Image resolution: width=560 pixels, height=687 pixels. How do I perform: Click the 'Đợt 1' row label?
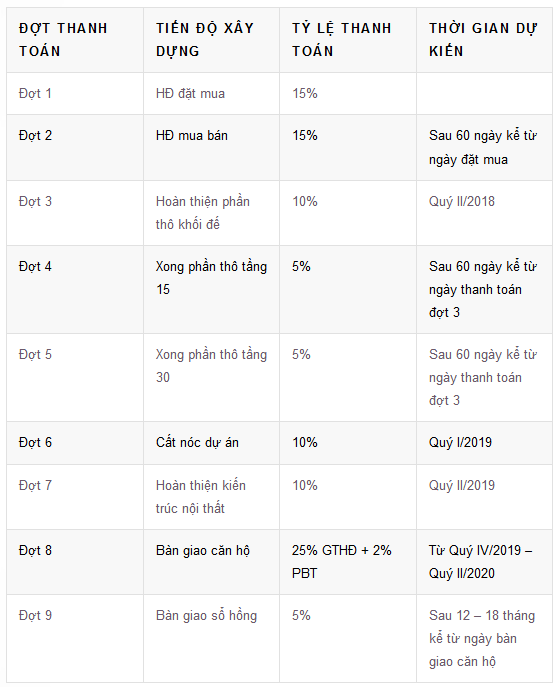[35, 93]
